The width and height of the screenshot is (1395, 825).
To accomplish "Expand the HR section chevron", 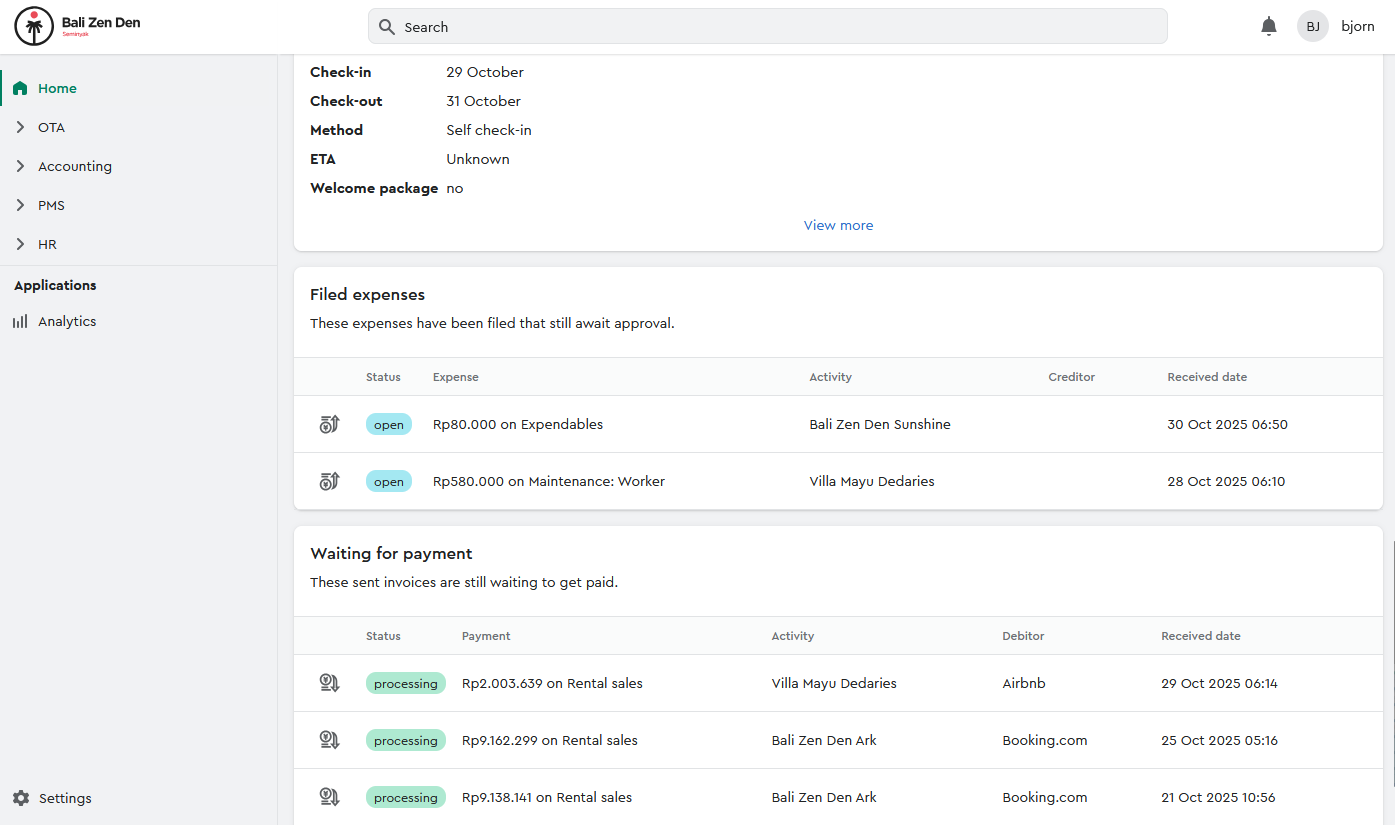I will [x=20, y=244].
